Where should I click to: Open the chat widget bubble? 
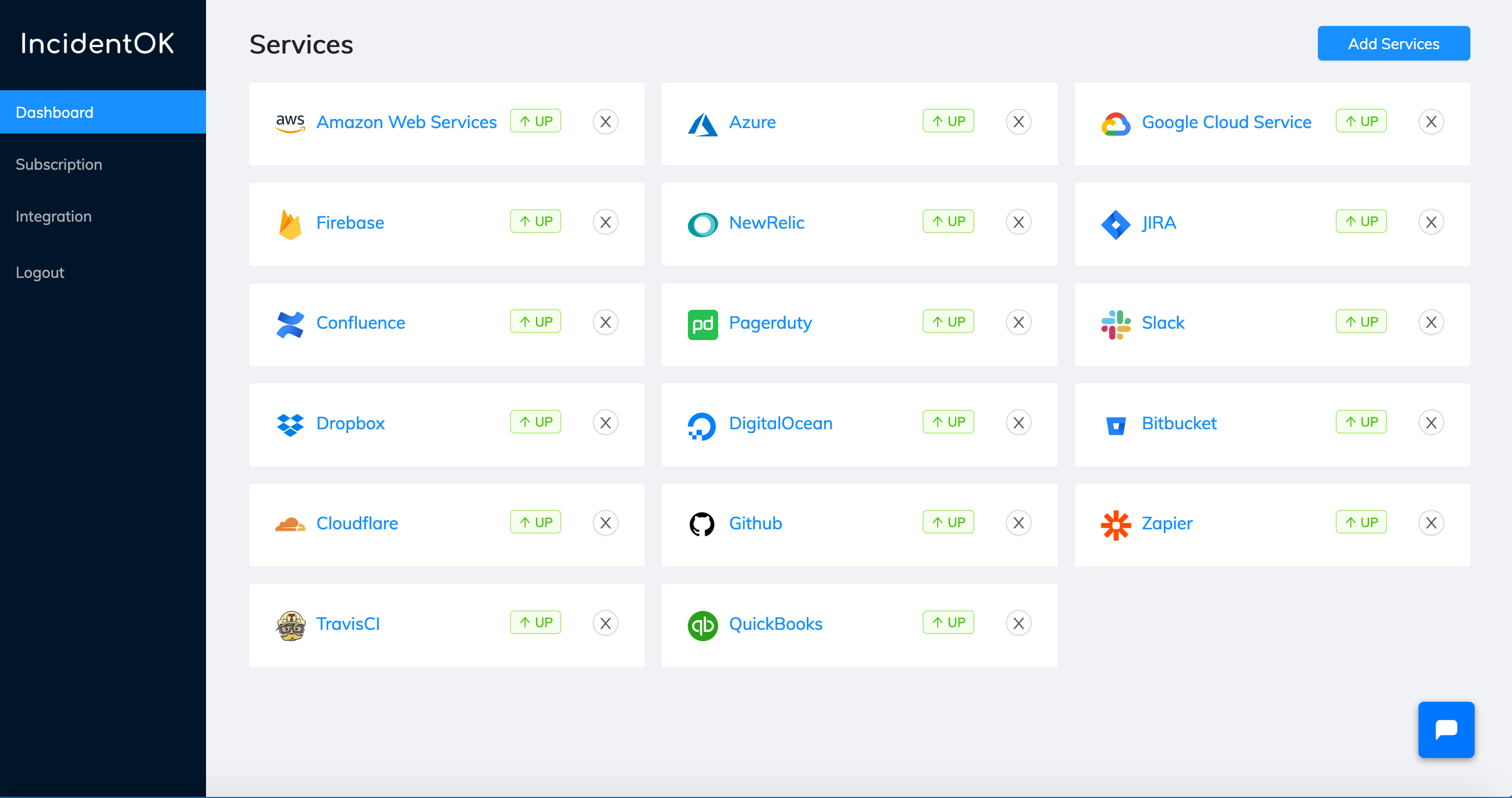point(1445,729)
